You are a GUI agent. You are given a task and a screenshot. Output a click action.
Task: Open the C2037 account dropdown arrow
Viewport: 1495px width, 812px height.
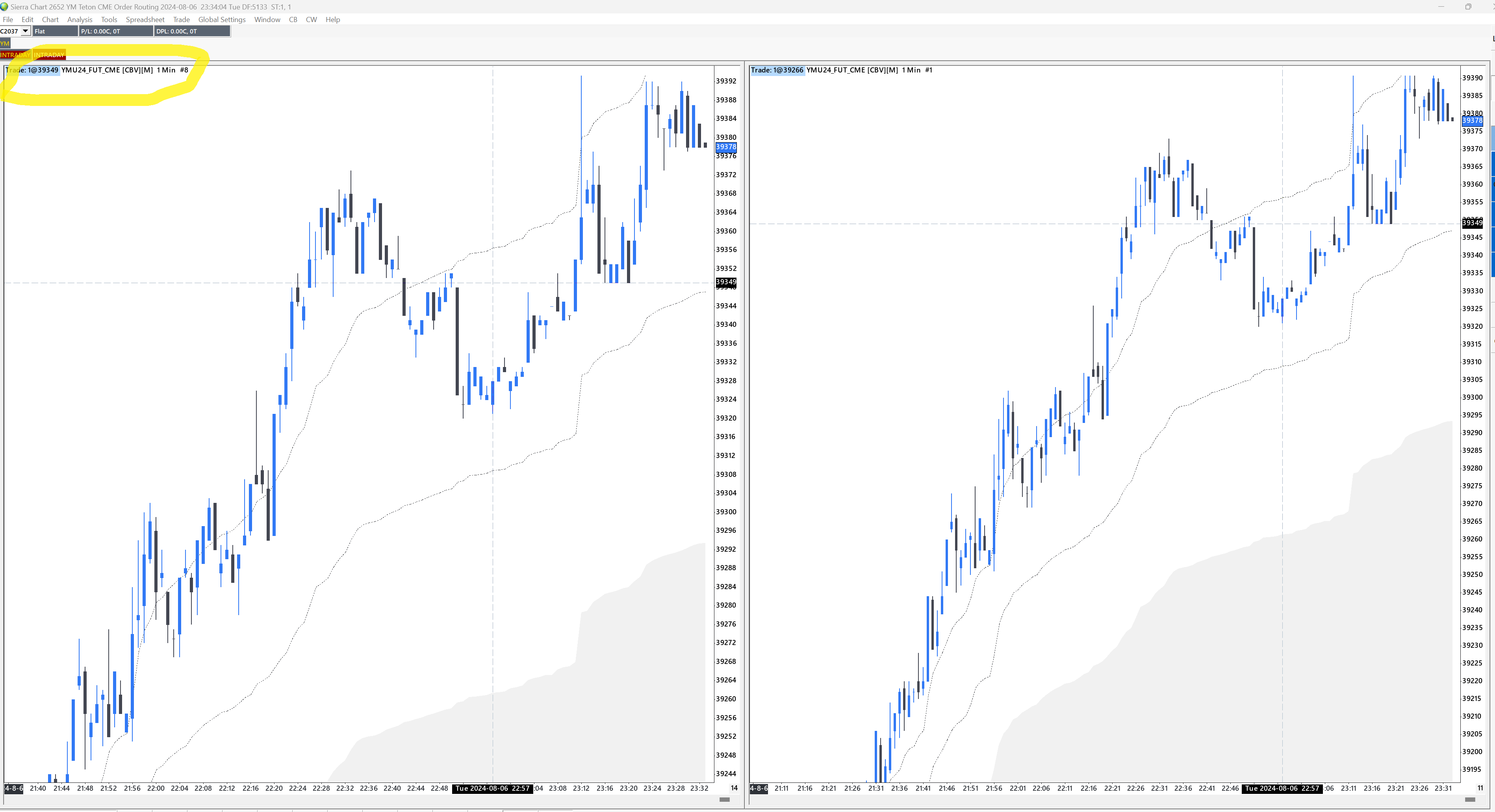pyautogui.click(x=25, y=32)
